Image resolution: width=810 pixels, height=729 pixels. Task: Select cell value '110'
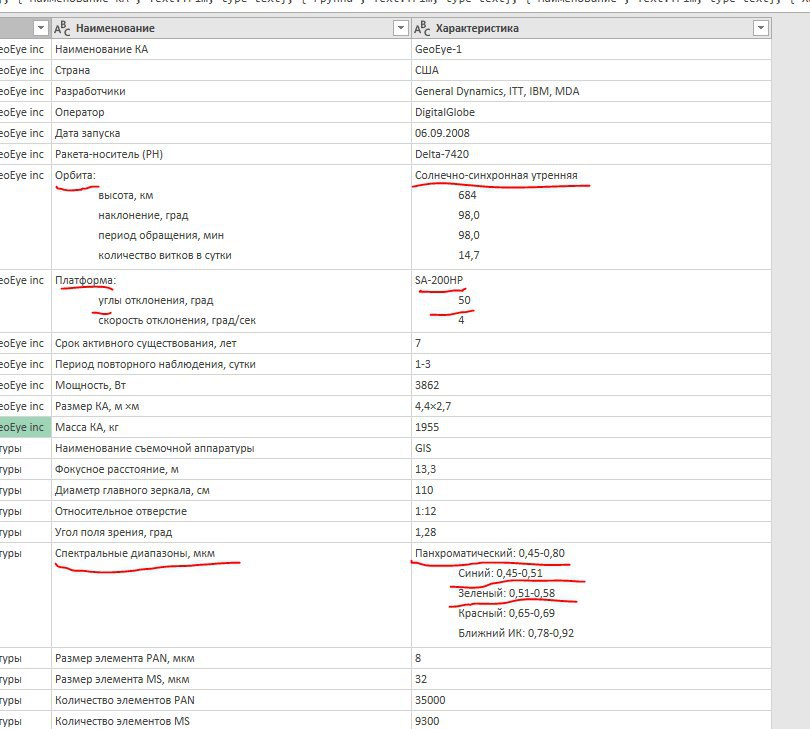tap(591, 490)
